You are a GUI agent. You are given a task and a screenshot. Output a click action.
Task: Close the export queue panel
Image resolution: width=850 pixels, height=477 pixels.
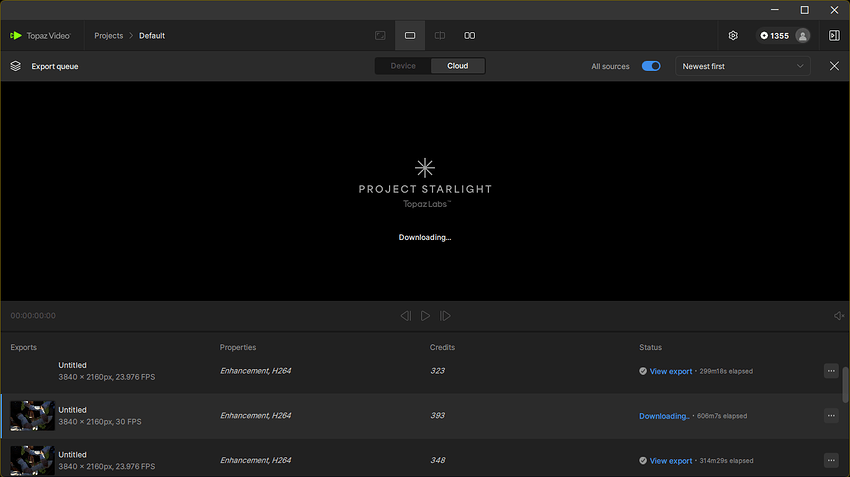[834, 66]
